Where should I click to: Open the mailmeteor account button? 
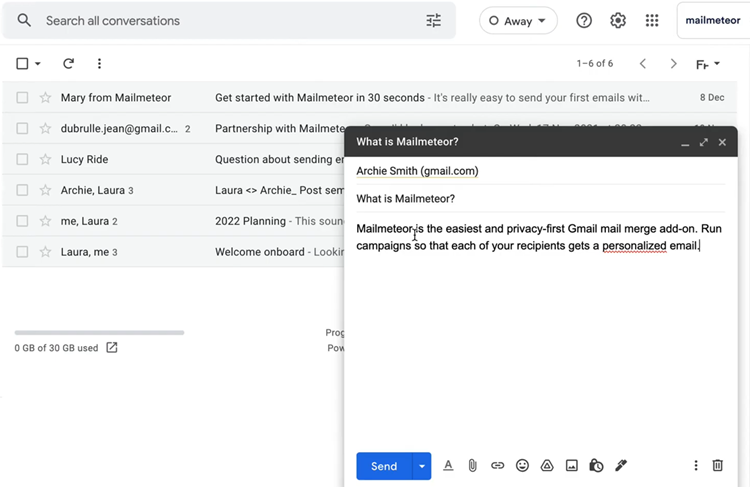point(713,21)
